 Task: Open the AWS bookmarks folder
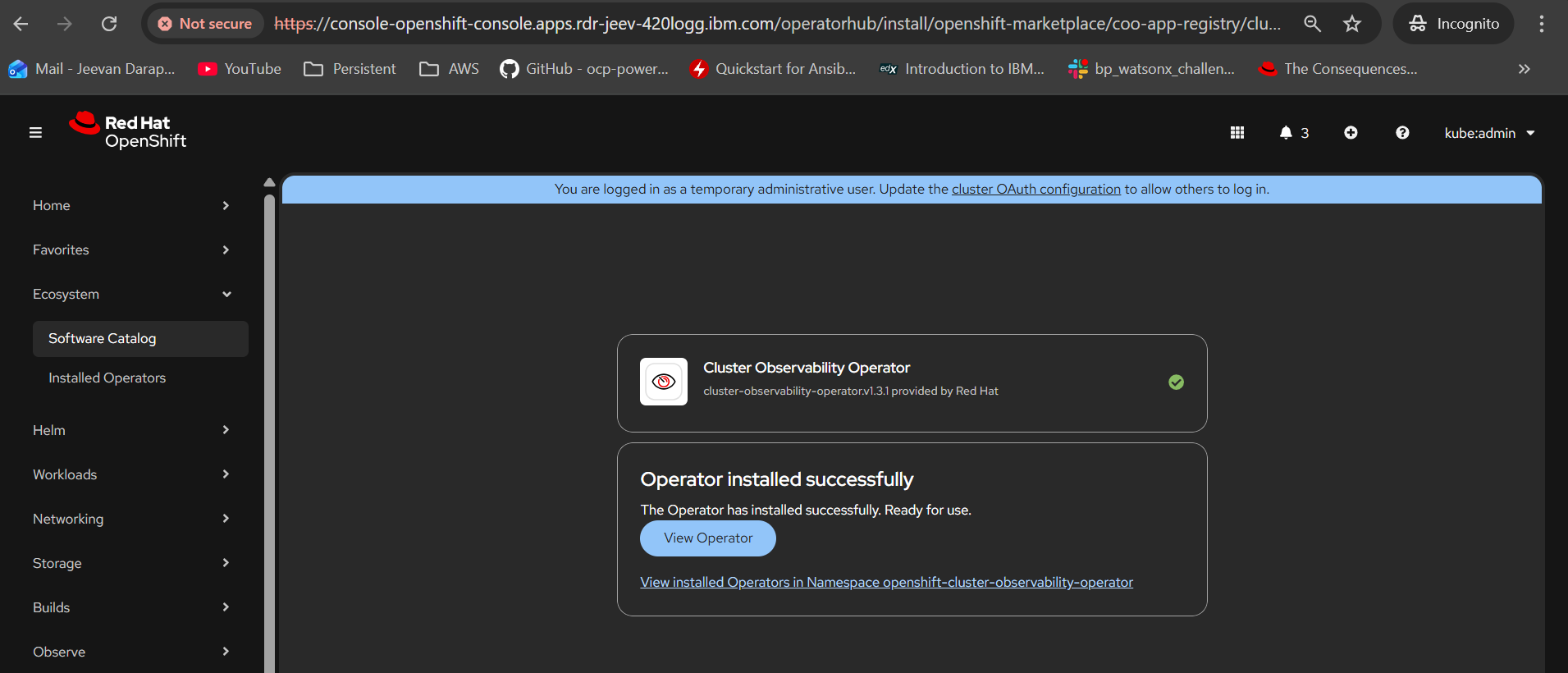(449, 69)
